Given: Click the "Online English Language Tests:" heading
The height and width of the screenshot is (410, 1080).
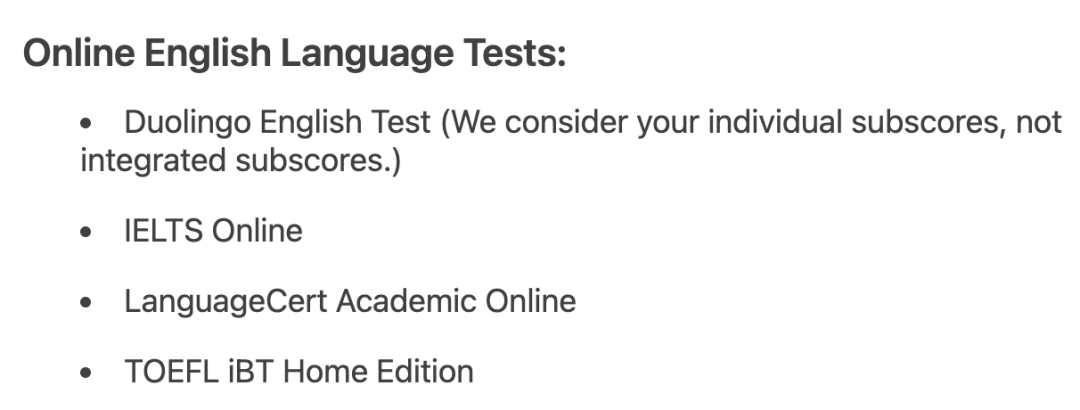Looking at the screenshot, I should 294,55.
